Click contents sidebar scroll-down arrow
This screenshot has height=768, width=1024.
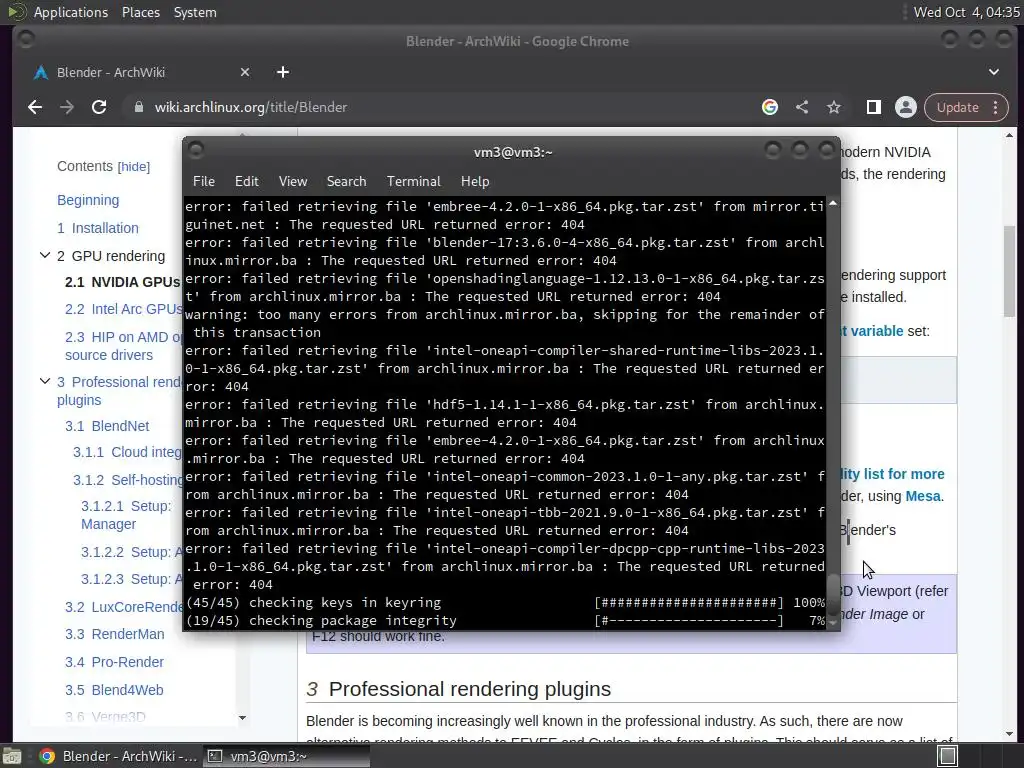242,718
